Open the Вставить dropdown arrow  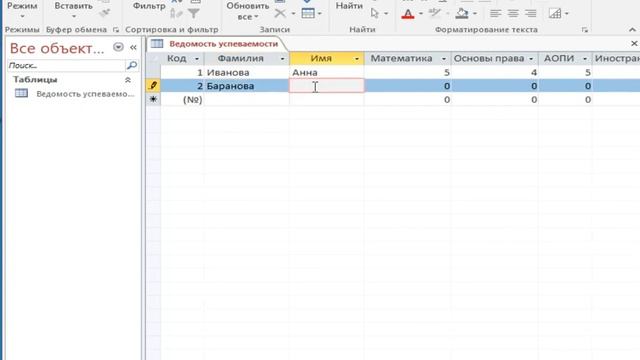click(x=73, y=17)
